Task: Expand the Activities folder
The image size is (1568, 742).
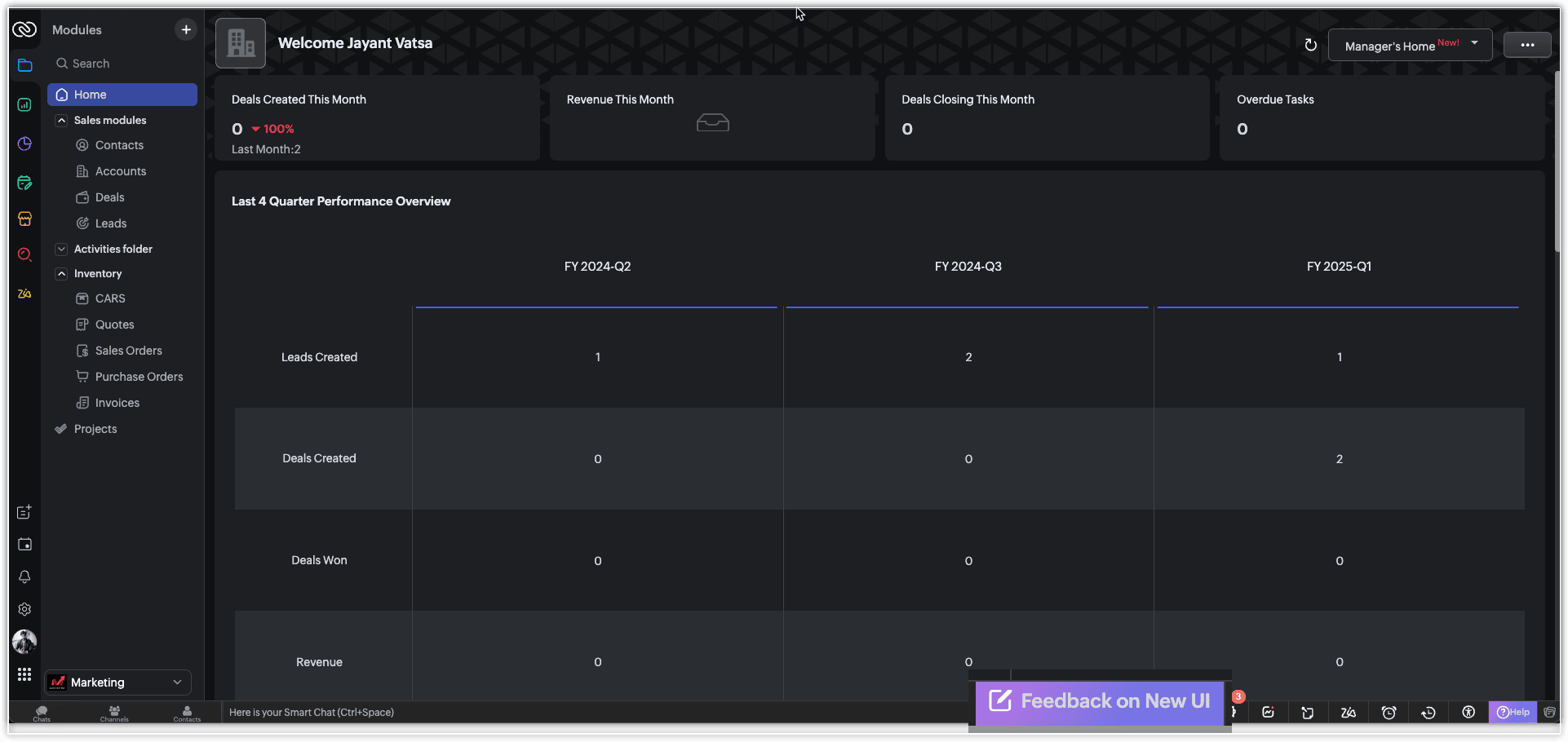Action: (61, 249)
